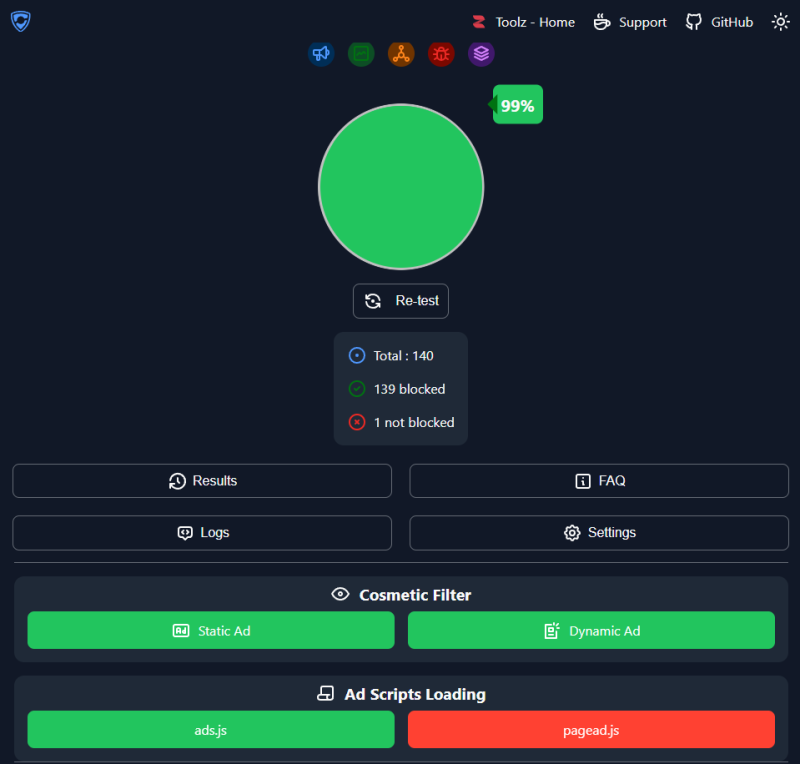
Task: Click the Ad Scripts Loading heading icon
Action: (326, 694)
